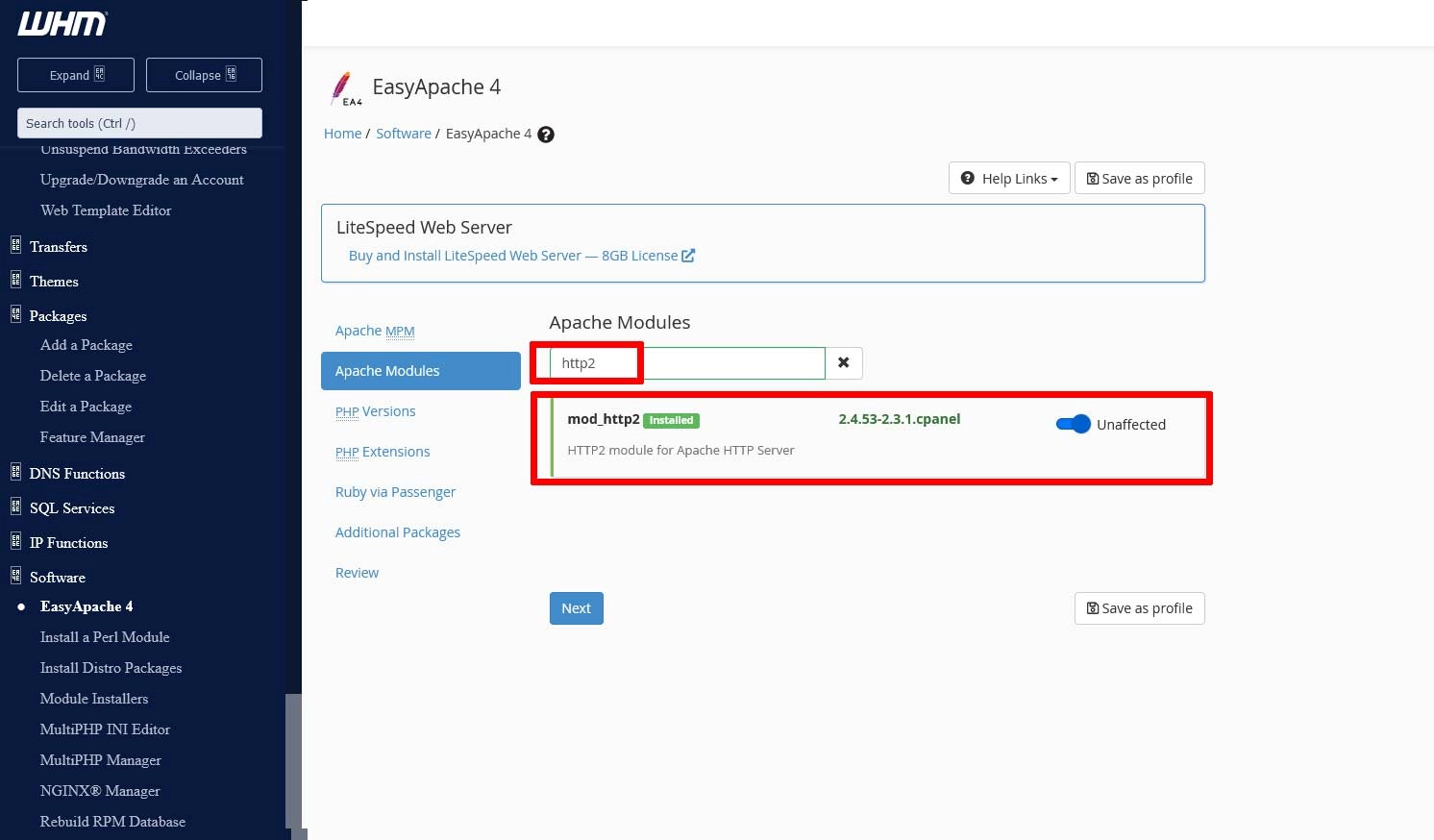Click the sidebar vertical scrollbar thumb
1434x840 pixels.
pos(293,761)
